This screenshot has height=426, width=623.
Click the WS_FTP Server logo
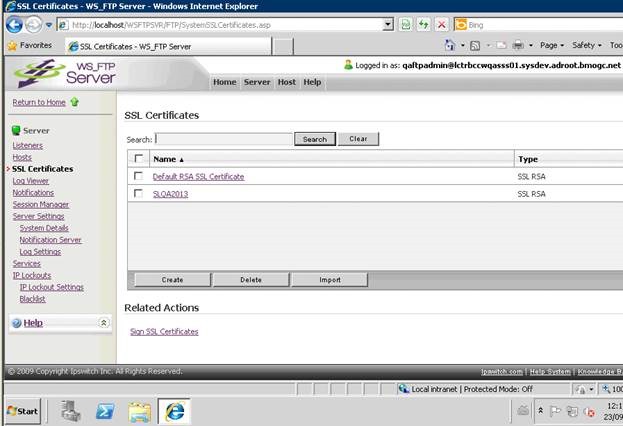[65, 73]
